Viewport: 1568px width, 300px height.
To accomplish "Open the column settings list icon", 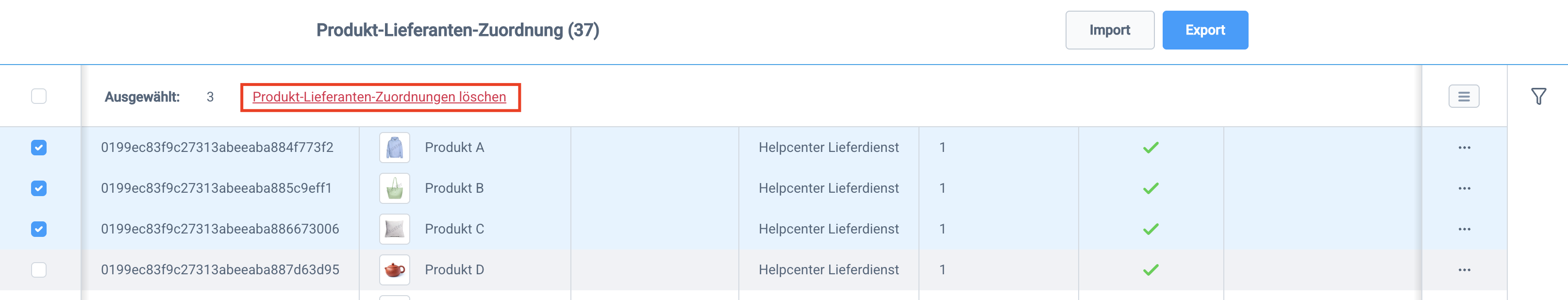I will 1463,96.
